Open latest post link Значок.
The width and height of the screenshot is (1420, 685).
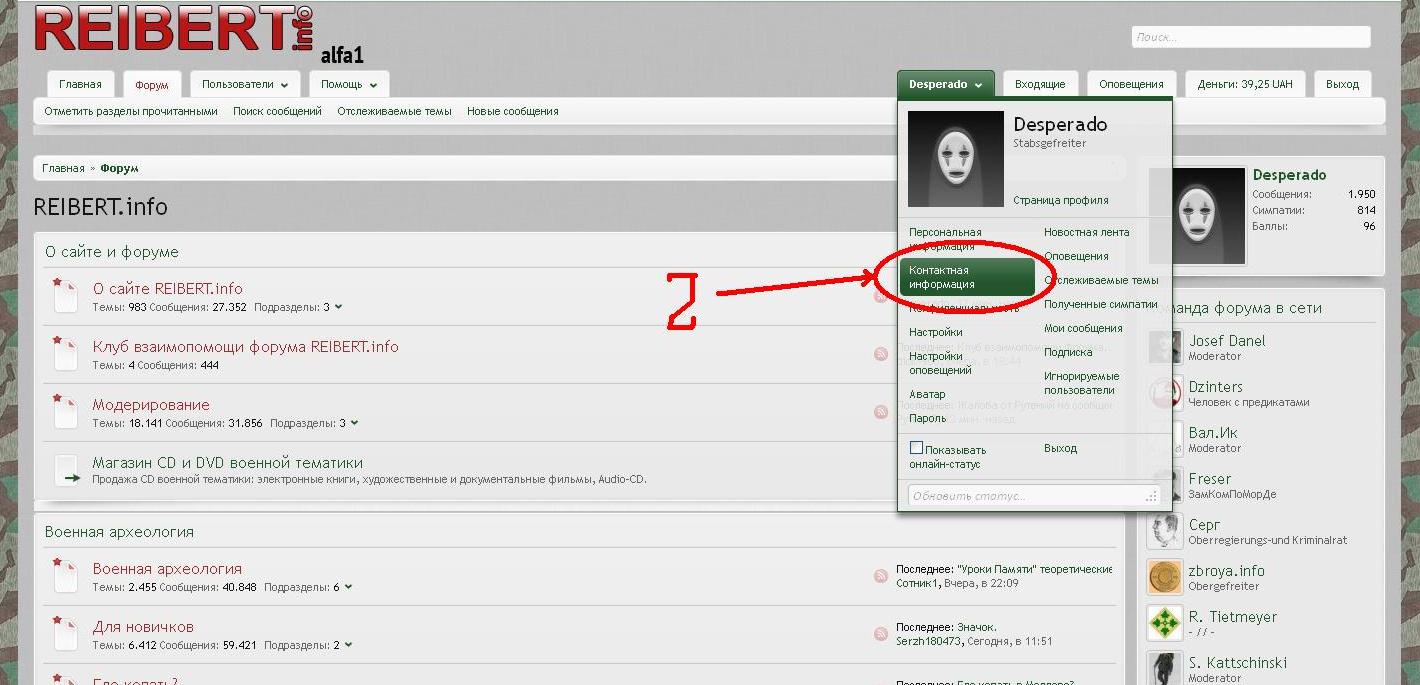(976, 627)
